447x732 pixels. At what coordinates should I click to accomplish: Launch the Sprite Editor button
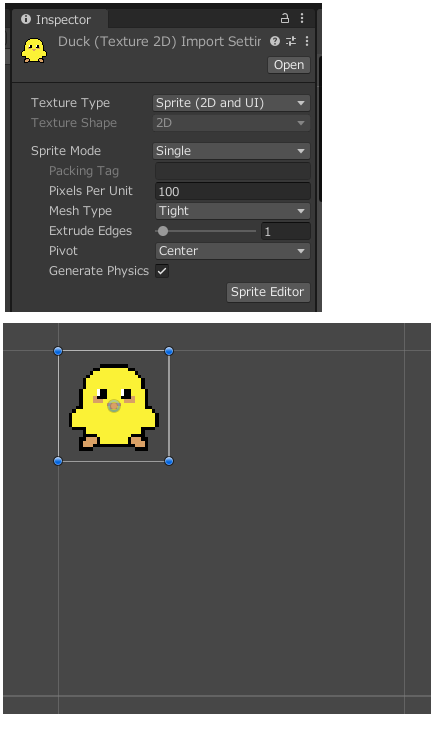[268, 292]
